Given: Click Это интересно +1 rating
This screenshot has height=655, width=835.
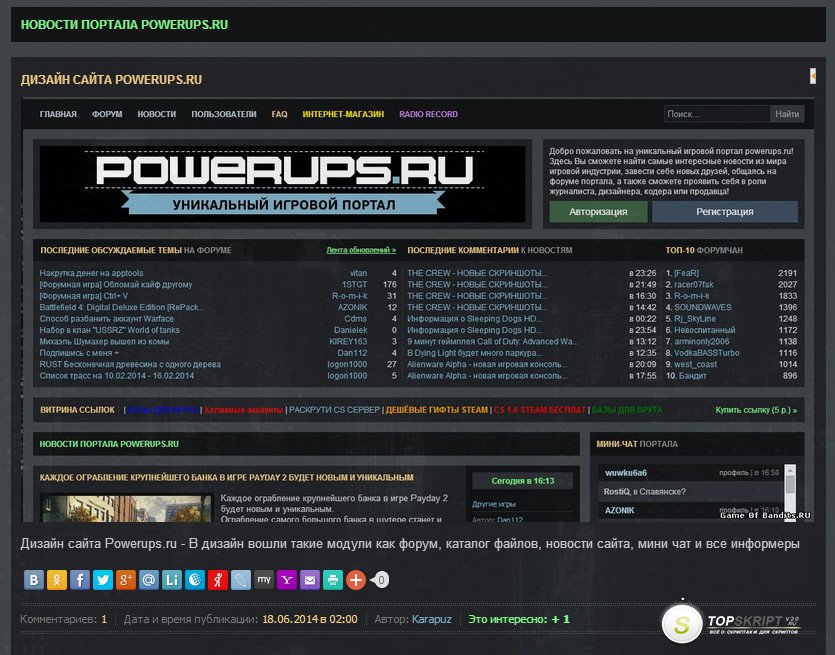Looking at the screenshot, I should (519, 619).
